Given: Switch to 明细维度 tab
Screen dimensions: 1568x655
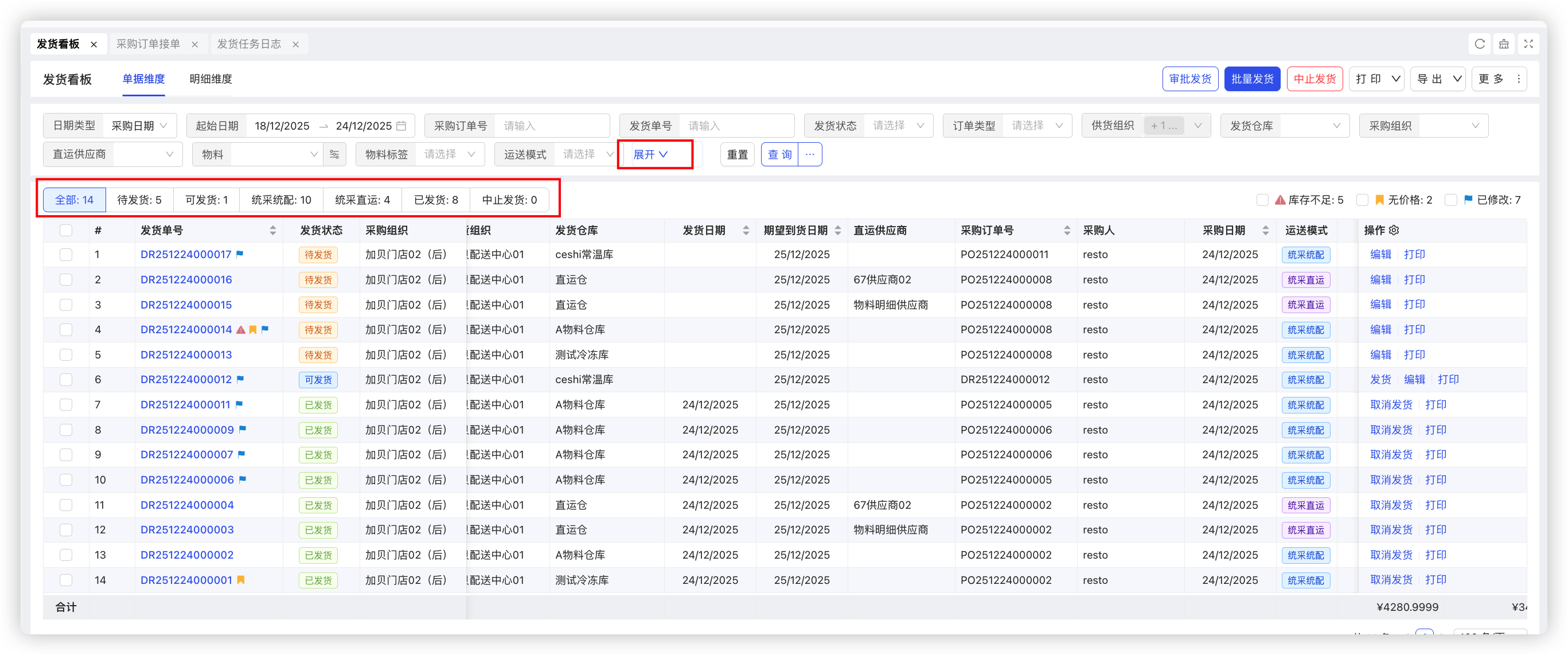Looking at the screenshot, I should [210, 79].
